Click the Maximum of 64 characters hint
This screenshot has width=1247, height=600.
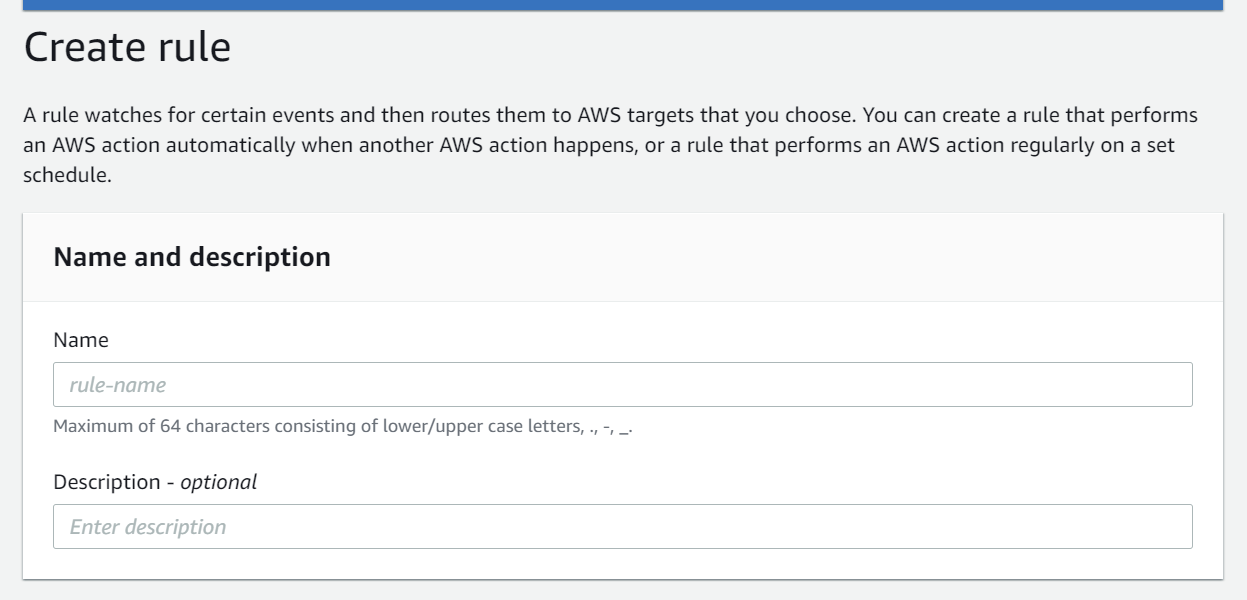coord(343,427)
